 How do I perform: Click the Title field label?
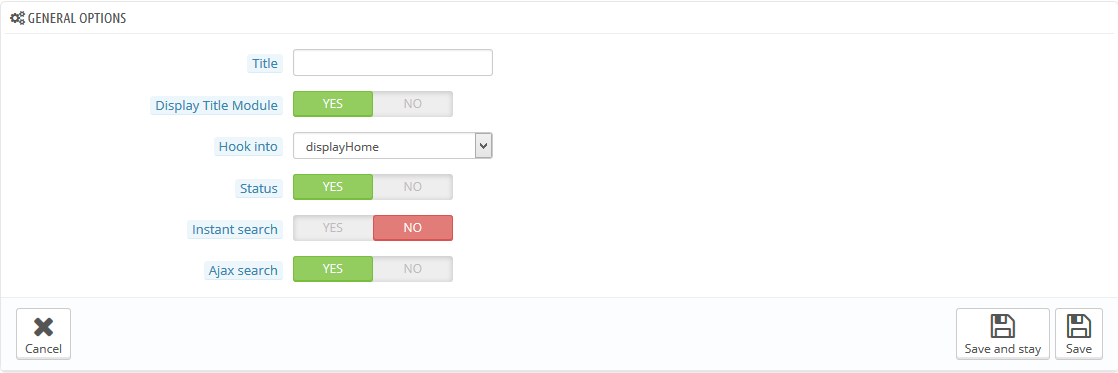tap(265, 63)
